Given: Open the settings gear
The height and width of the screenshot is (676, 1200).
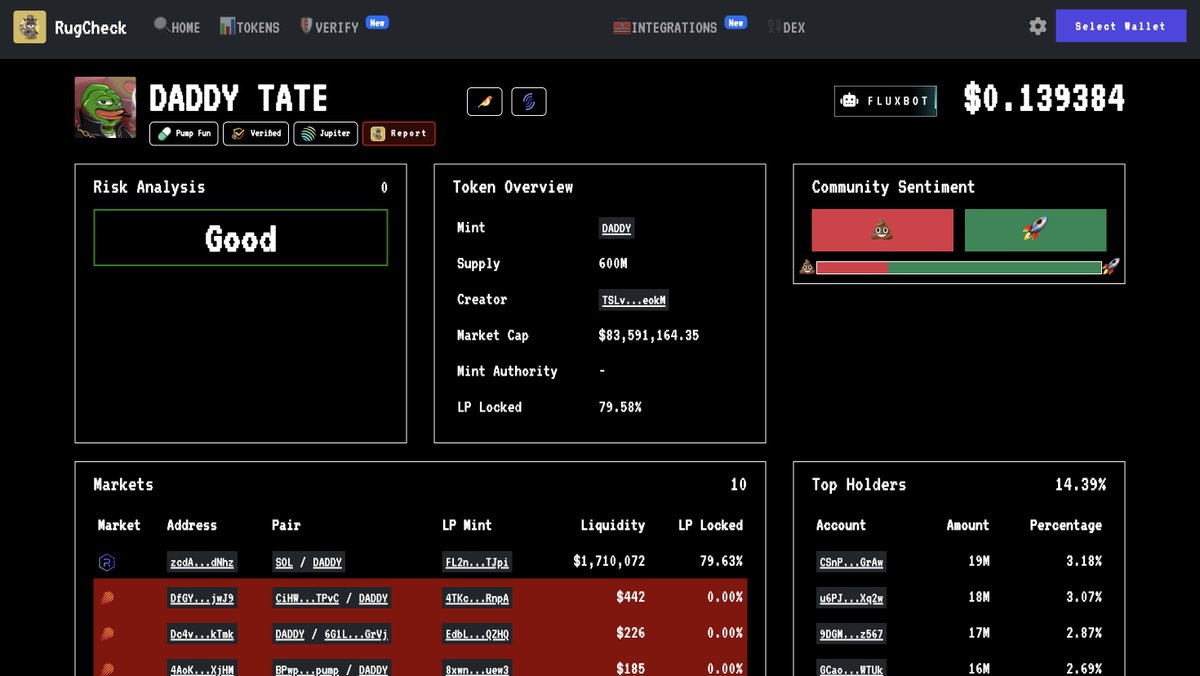Looking at the screenshot, I should pos(1038,26).
